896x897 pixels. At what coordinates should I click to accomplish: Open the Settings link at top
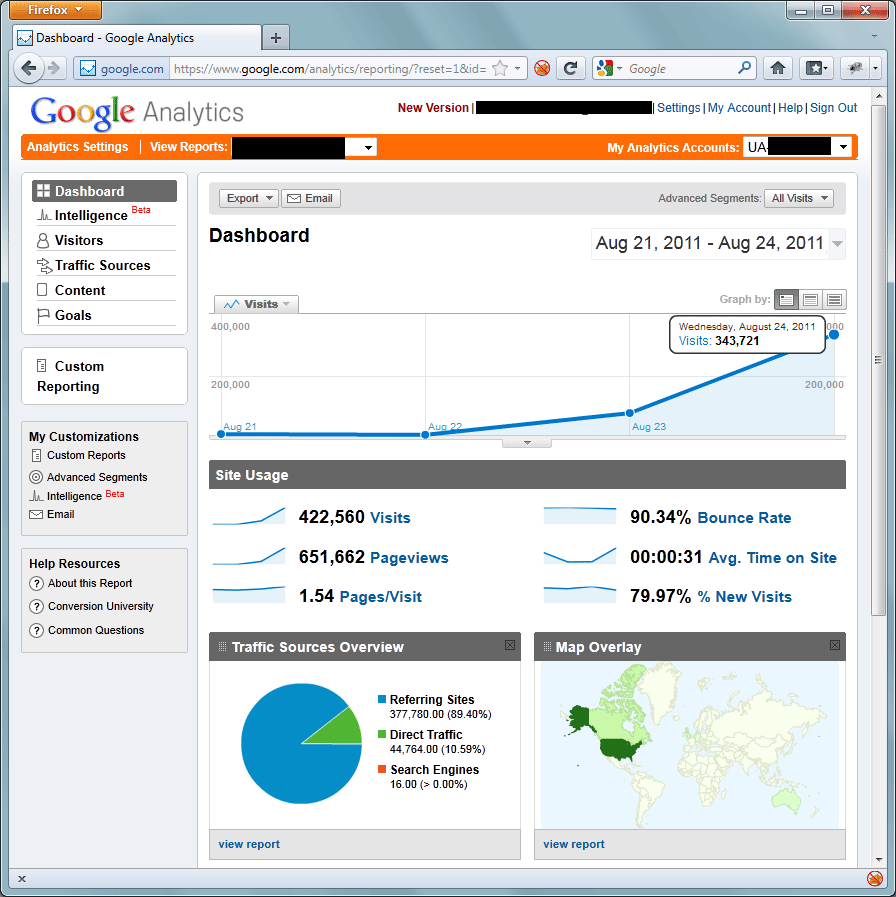(x=679, y=108)
